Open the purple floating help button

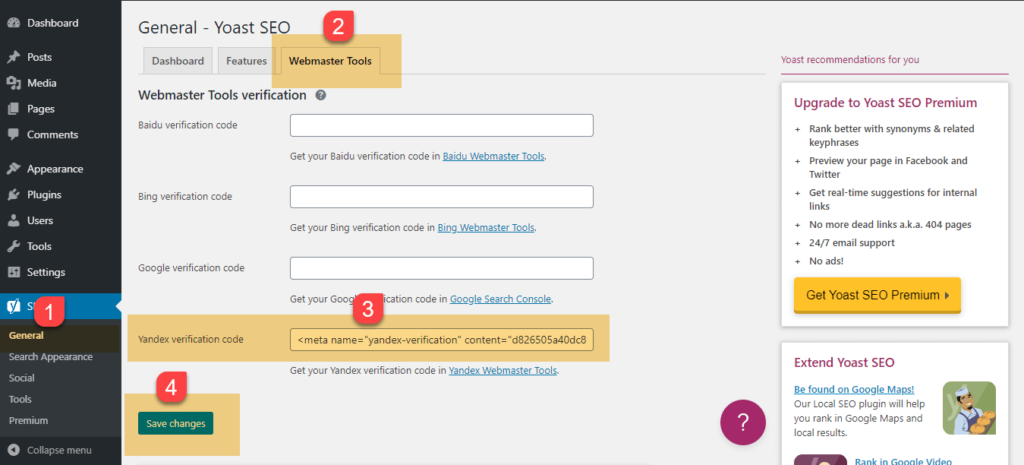(x=743, y=422)
